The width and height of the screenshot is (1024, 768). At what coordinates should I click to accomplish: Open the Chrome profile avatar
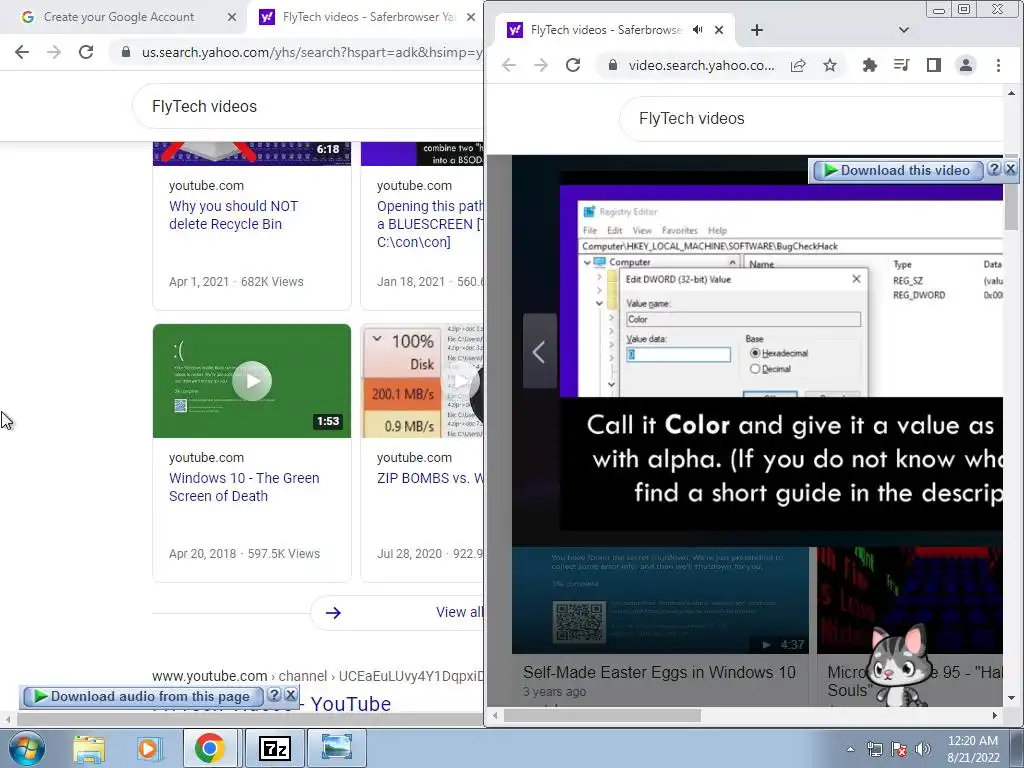966,65
